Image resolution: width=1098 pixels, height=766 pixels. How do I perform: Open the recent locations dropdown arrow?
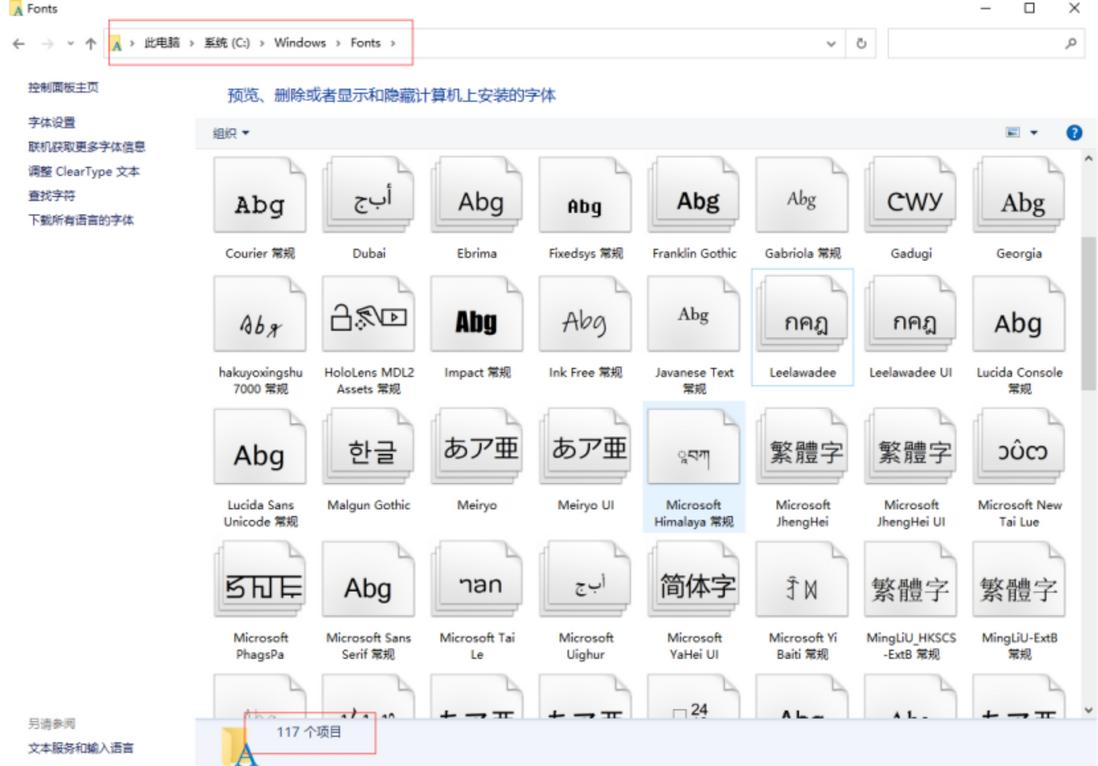(x=70, y=43)
